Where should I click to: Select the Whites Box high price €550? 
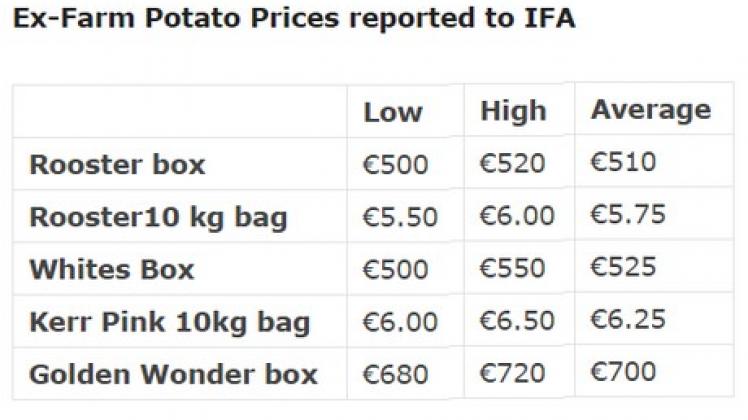coord(512,268)
